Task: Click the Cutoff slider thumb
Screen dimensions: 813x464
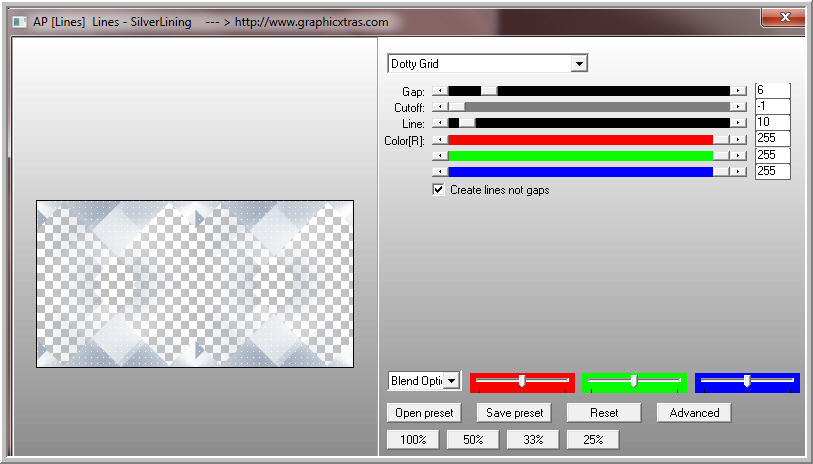Action: click(457, 107)
